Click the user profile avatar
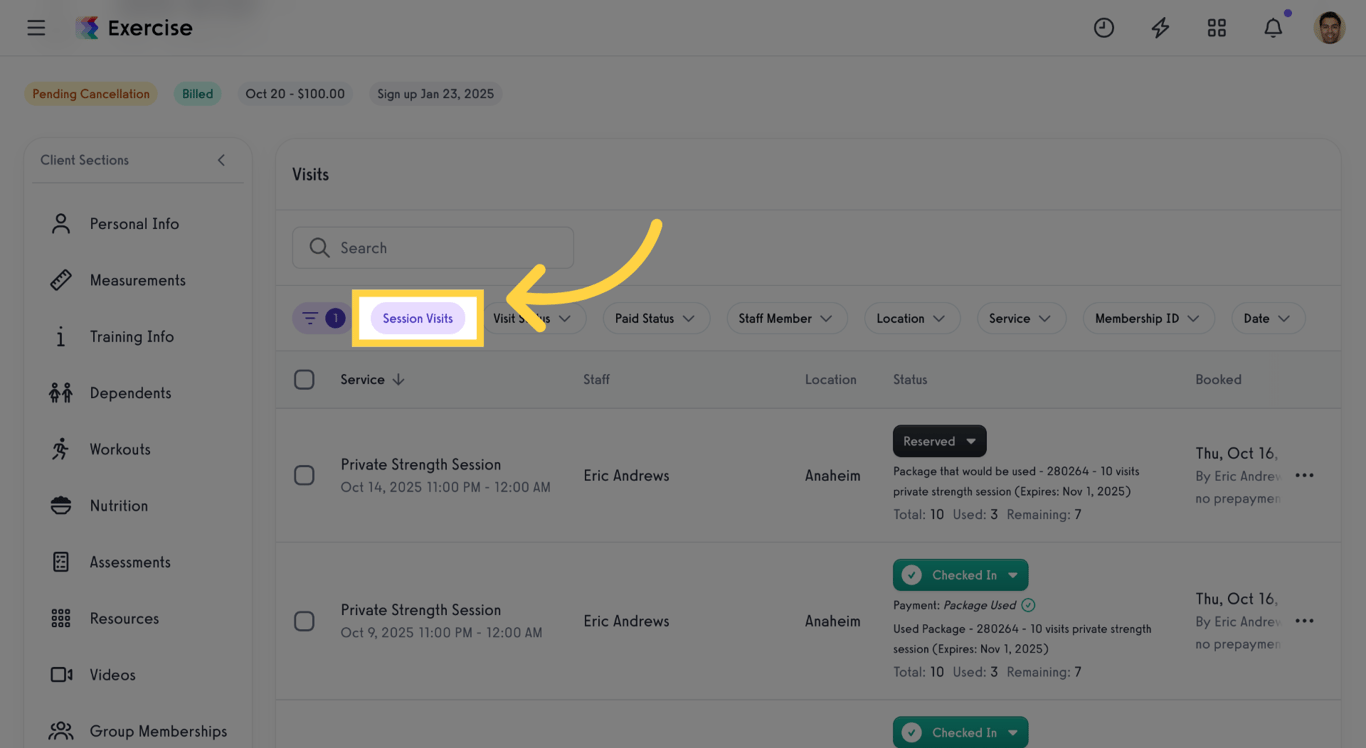 [1329, 28]
